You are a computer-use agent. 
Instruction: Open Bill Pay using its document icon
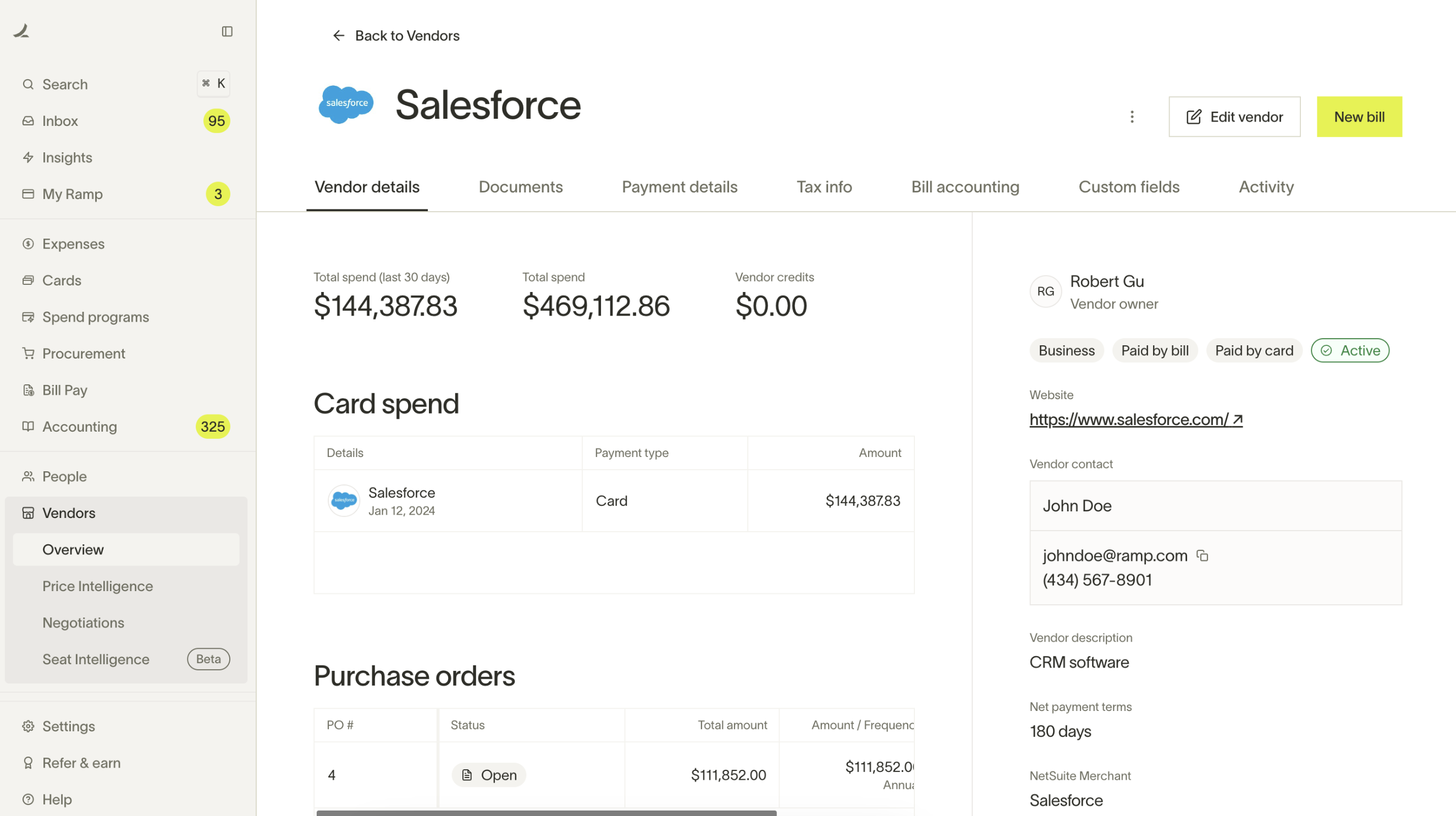coord(28,390)
